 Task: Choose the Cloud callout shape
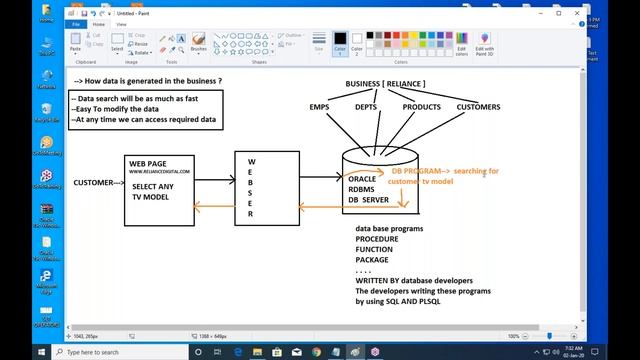[x=265, y=52]
